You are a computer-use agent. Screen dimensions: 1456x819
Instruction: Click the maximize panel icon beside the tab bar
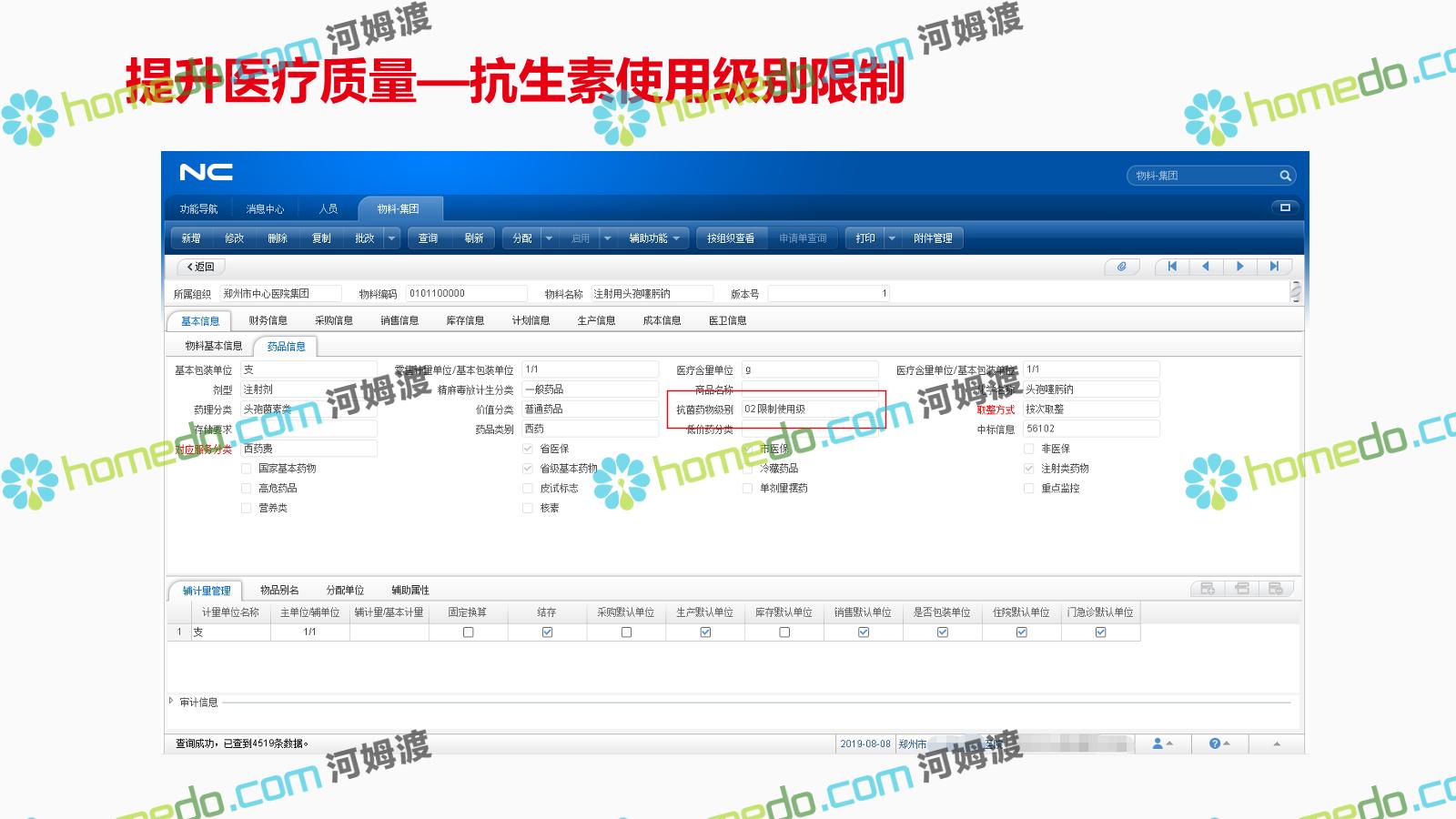tap(1285, 207)
